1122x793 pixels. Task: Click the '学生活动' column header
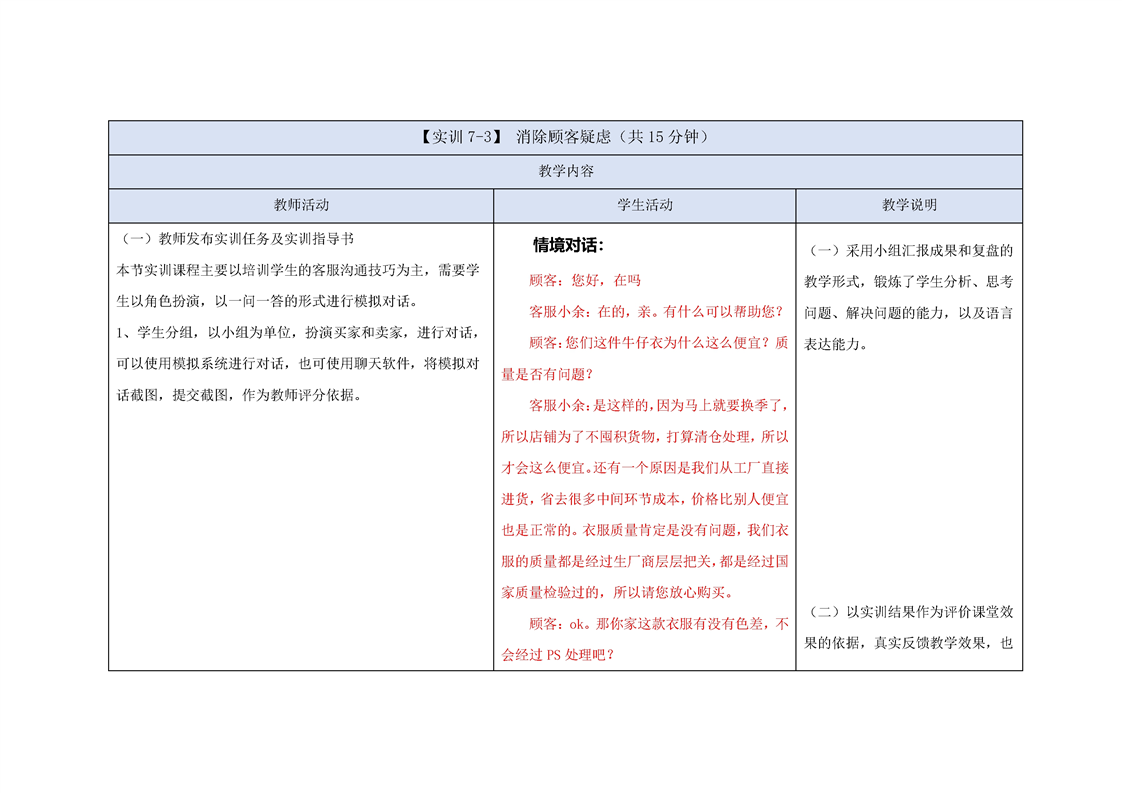click(644, 205)
